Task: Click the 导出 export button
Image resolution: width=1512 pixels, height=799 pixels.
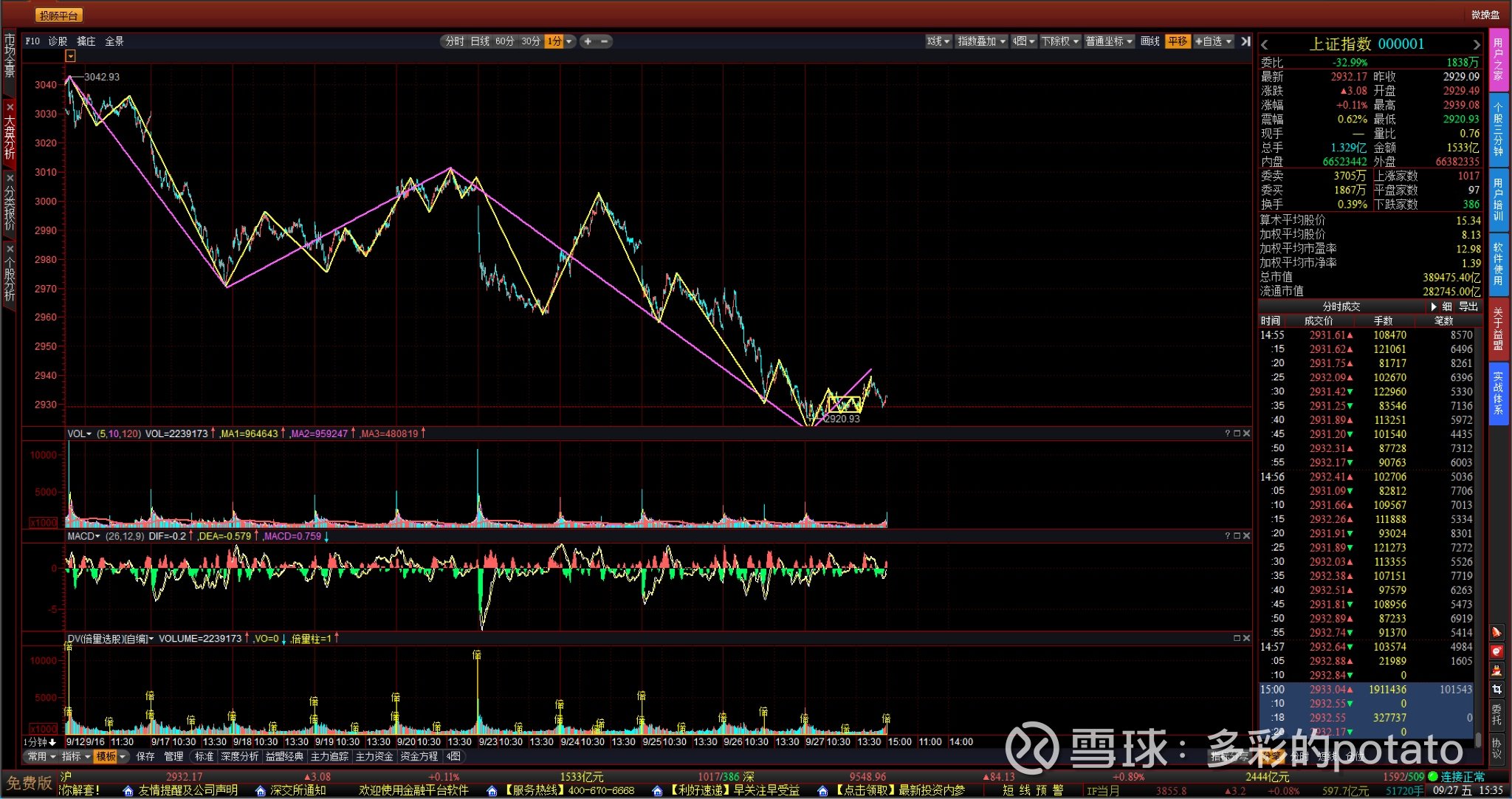Action: [x=1468, y=306]
